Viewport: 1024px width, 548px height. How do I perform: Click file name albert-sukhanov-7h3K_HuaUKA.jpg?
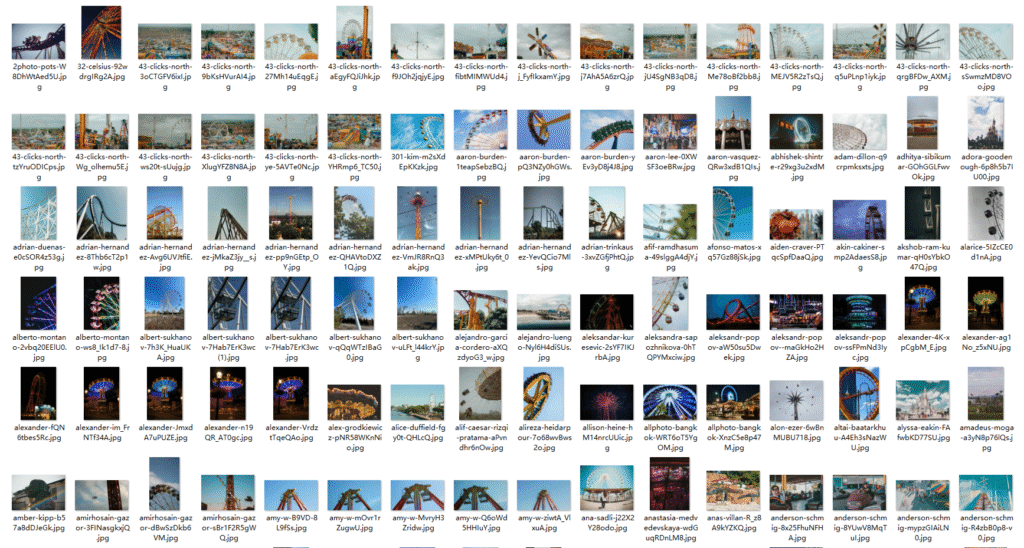click(165, 347)
